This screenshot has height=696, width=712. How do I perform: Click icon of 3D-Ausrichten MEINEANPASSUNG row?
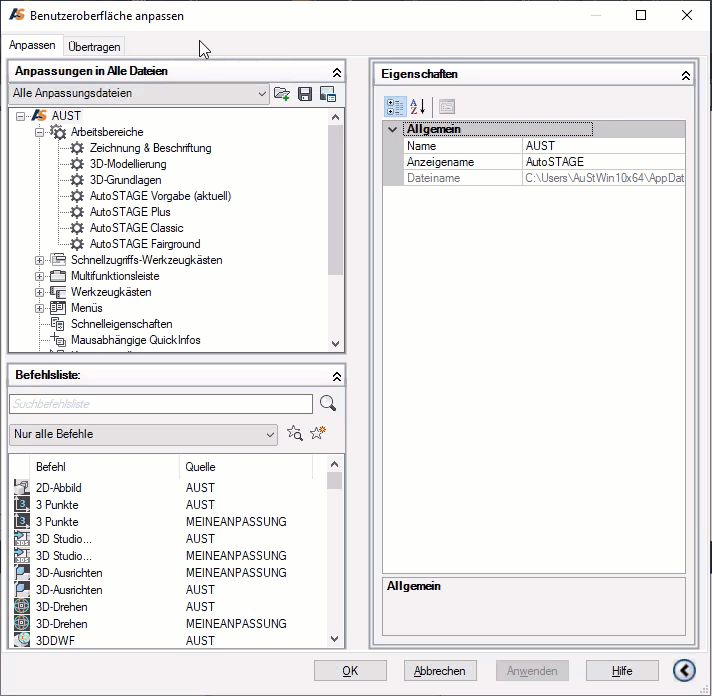pos(21,573)
